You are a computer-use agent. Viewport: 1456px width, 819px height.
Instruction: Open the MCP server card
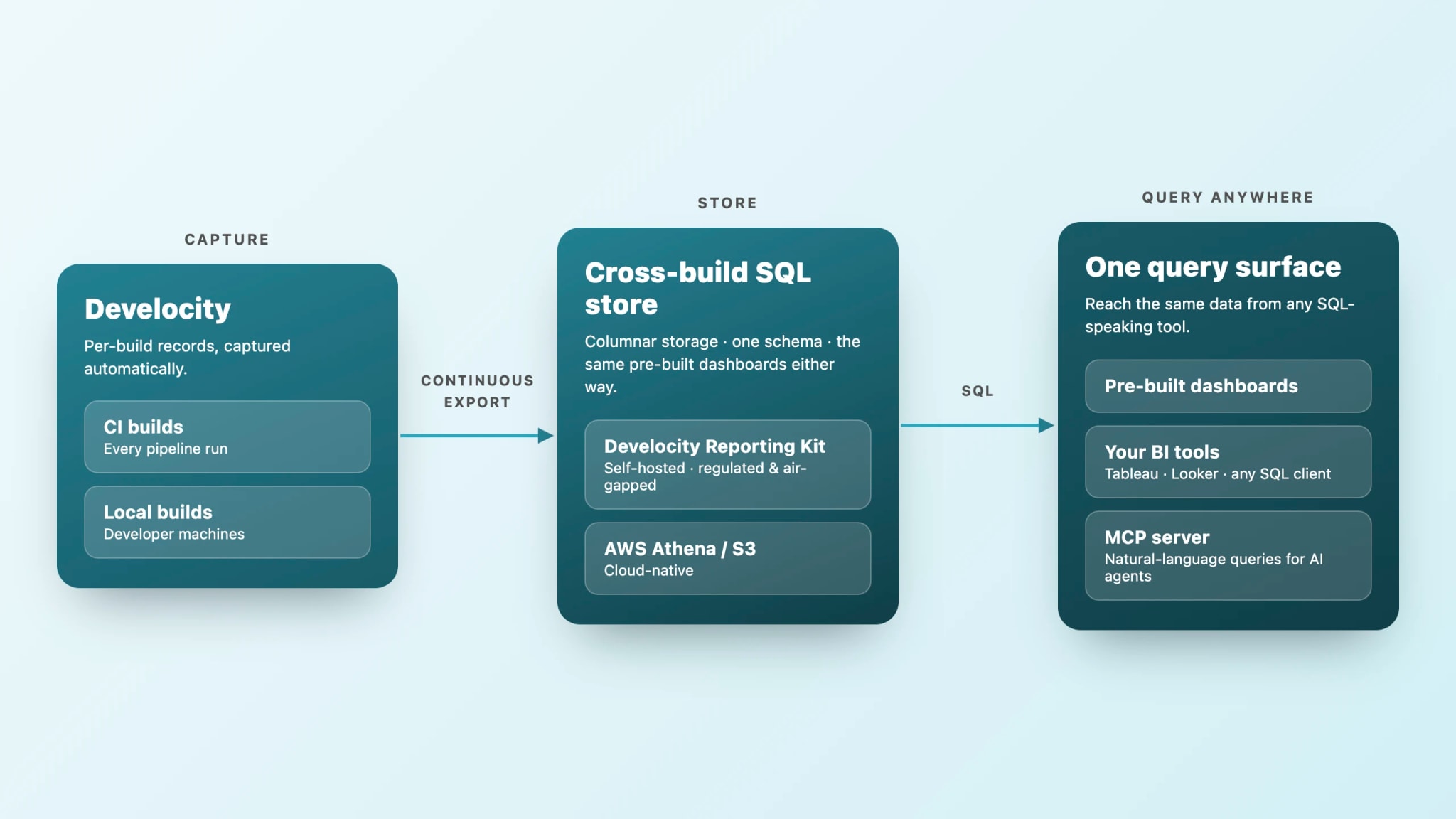pyautogui.click(x=1228, y=555)
